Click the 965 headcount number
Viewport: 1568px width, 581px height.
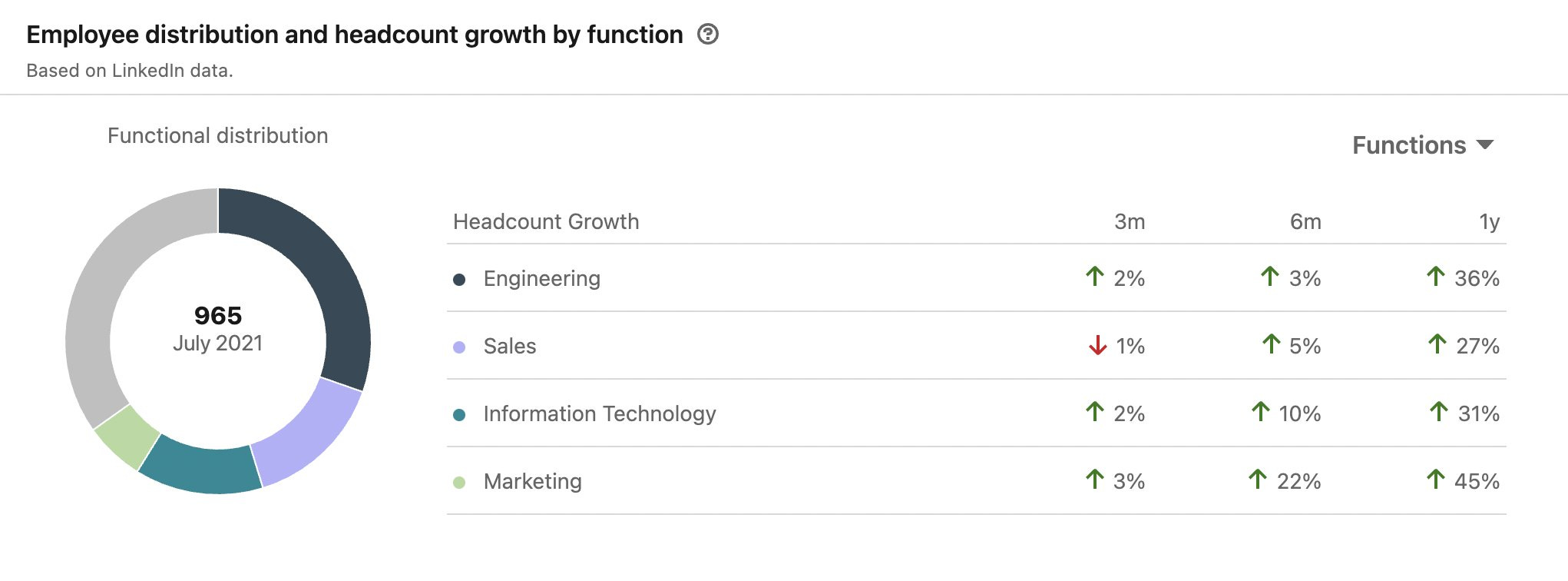click(218, 316)
